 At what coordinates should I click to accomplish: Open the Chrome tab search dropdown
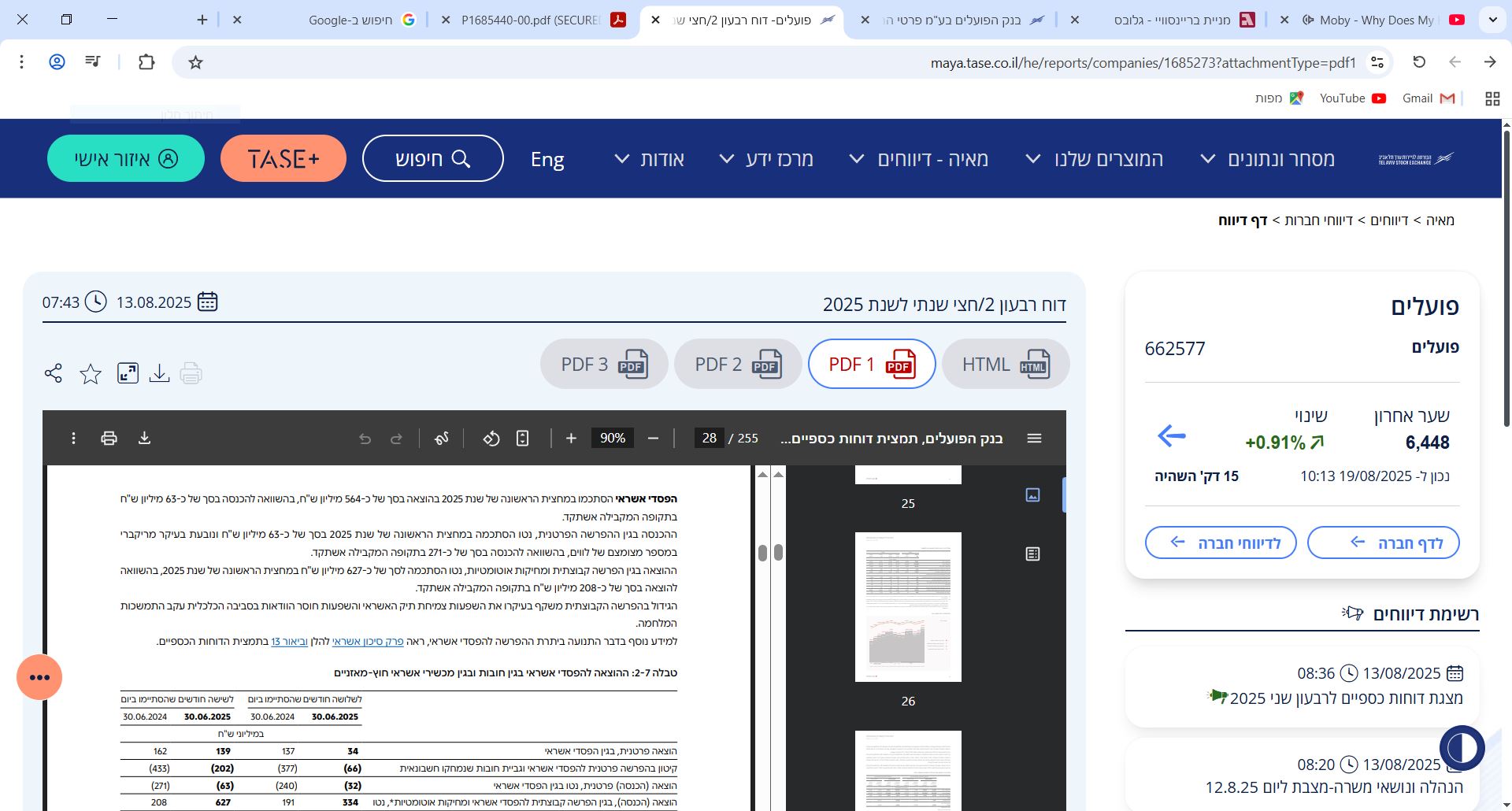[x=1492, y=20]
